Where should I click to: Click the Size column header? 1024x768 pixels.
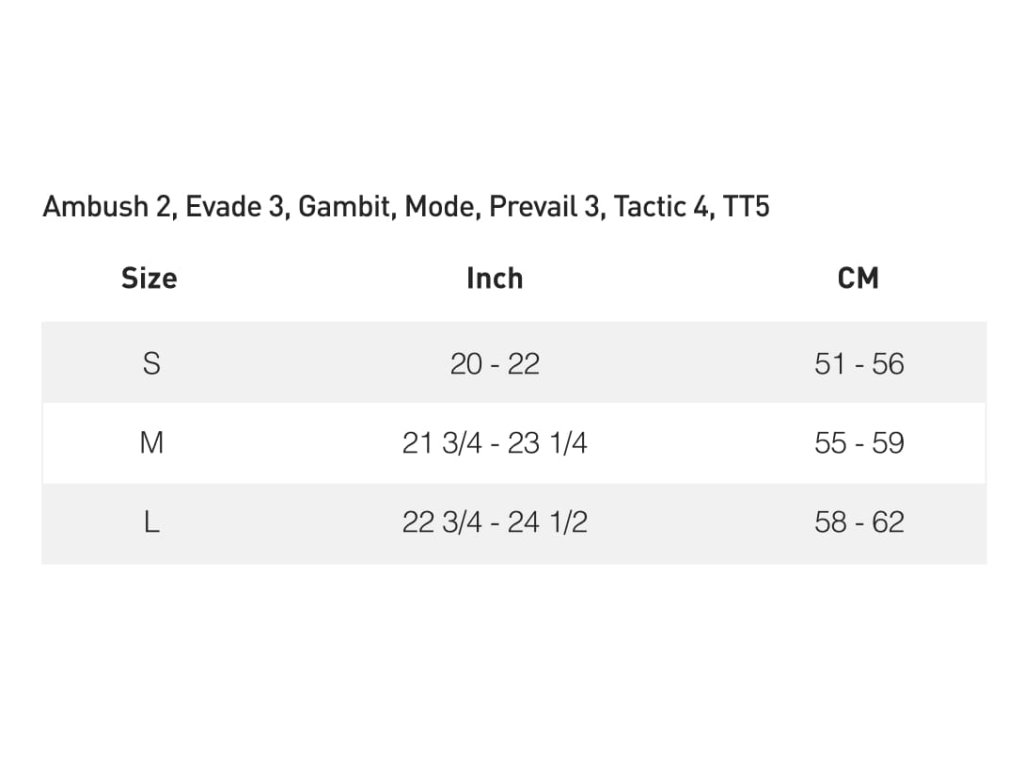pyautogui.click(x=149, y=278)
